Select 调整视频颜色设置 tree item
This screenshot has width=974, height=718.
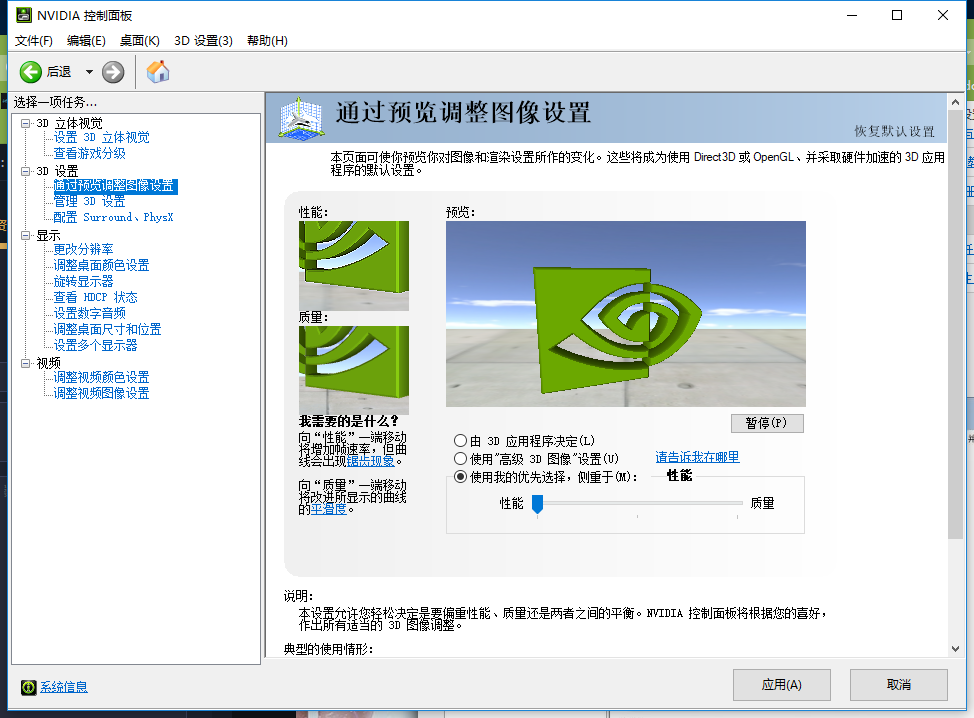pyautogui.click(x=101, y=378)
